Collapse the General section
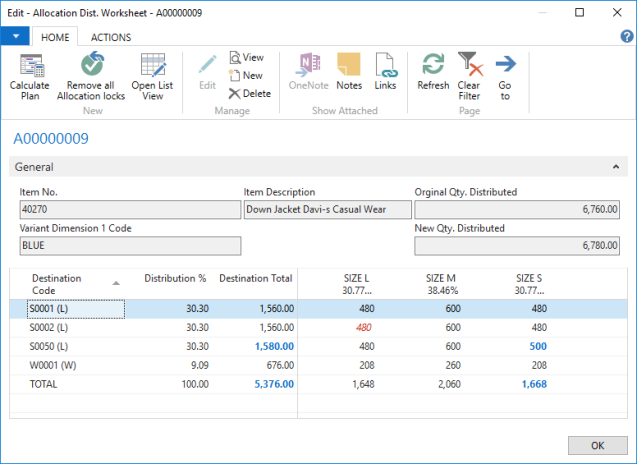The width and height of the screenshot is (637, 464). [x=616, y=168]
